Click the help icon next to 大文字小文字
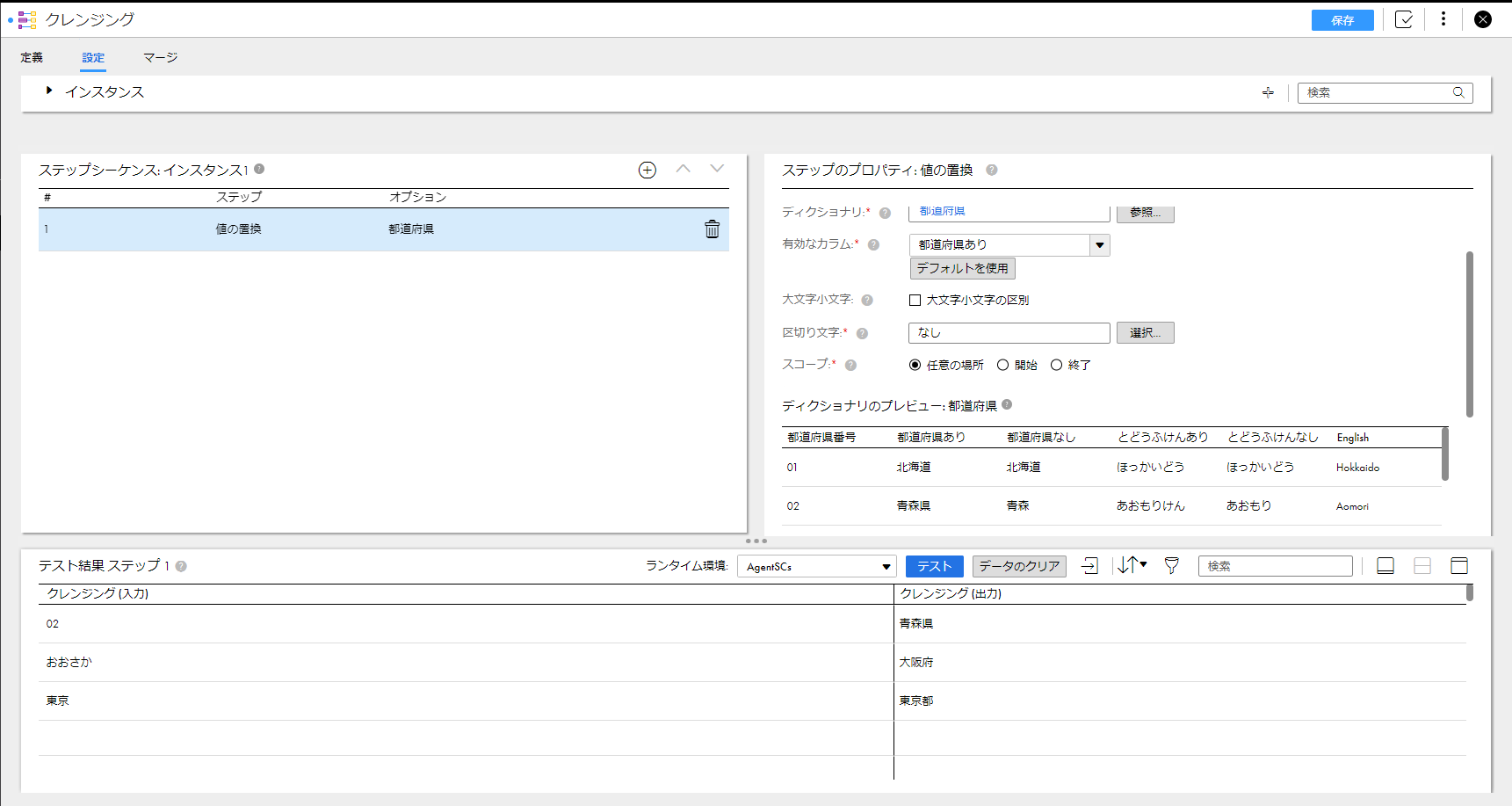The height and width of the screenshot is (806, 1512). point(867,301)
